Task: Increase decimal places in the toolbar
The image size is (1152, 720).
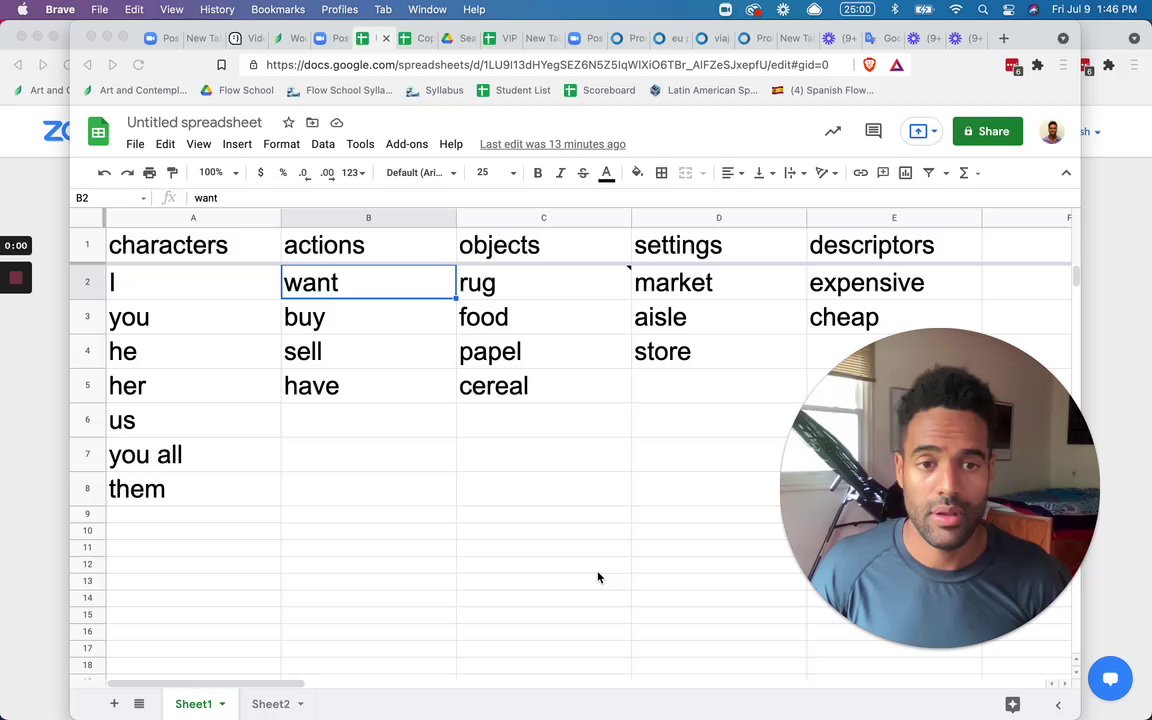Action: tap(327, 173)
